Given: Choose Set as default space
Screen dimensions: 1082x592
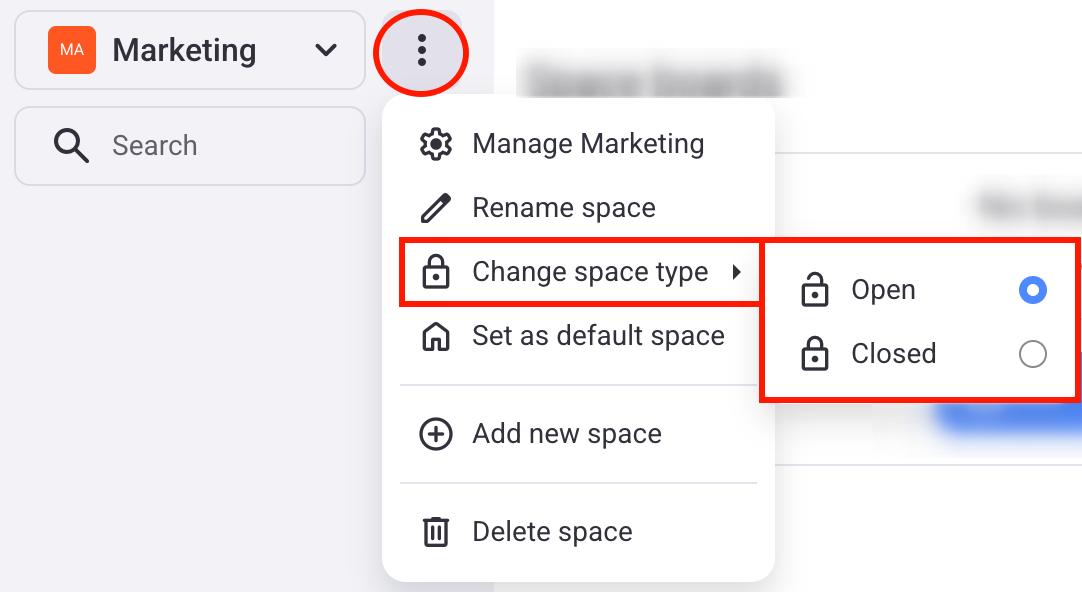Looking at the screenshot, I should tap(598, 336).
